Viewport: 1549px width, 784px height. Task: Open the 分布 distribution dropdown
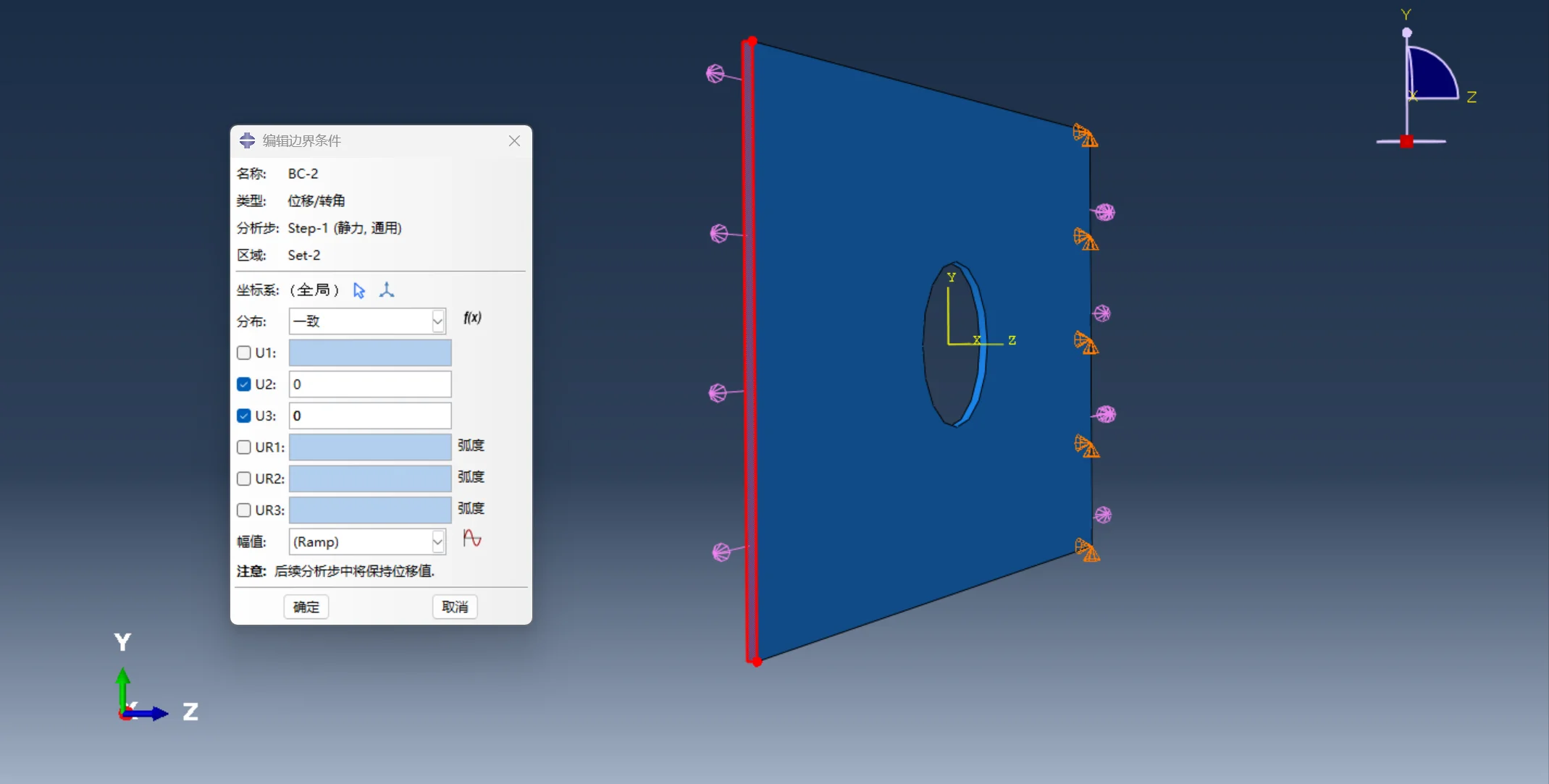[x=367, y=321]
